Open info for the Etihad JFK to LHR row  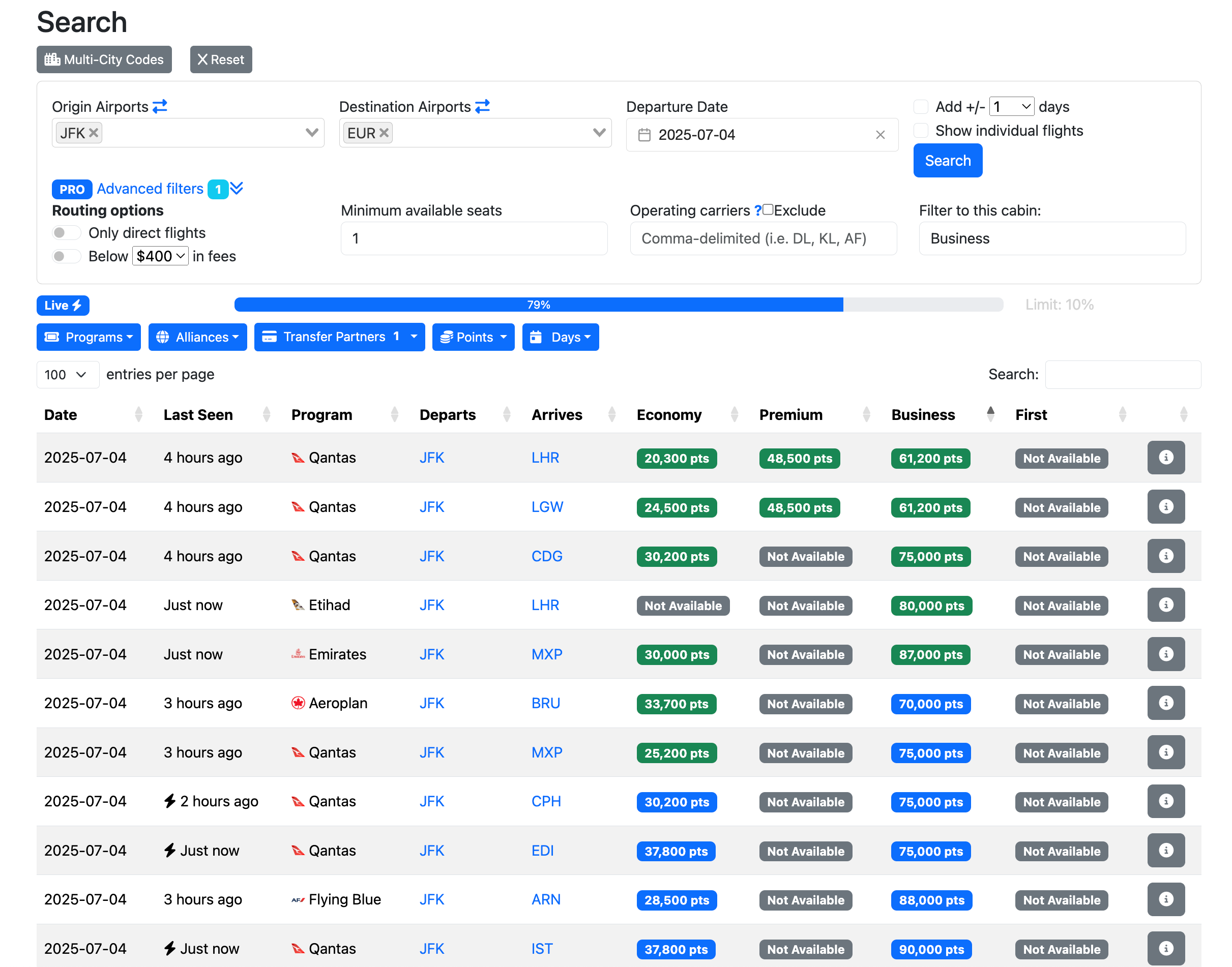pyautogui.click(x=1166, y=605)
